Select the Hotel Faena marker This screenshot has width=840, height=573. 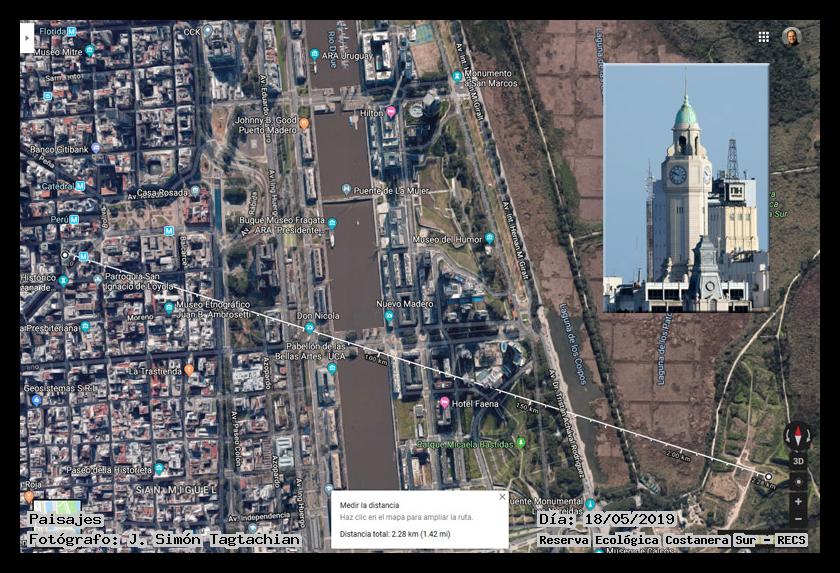[444, 402]
